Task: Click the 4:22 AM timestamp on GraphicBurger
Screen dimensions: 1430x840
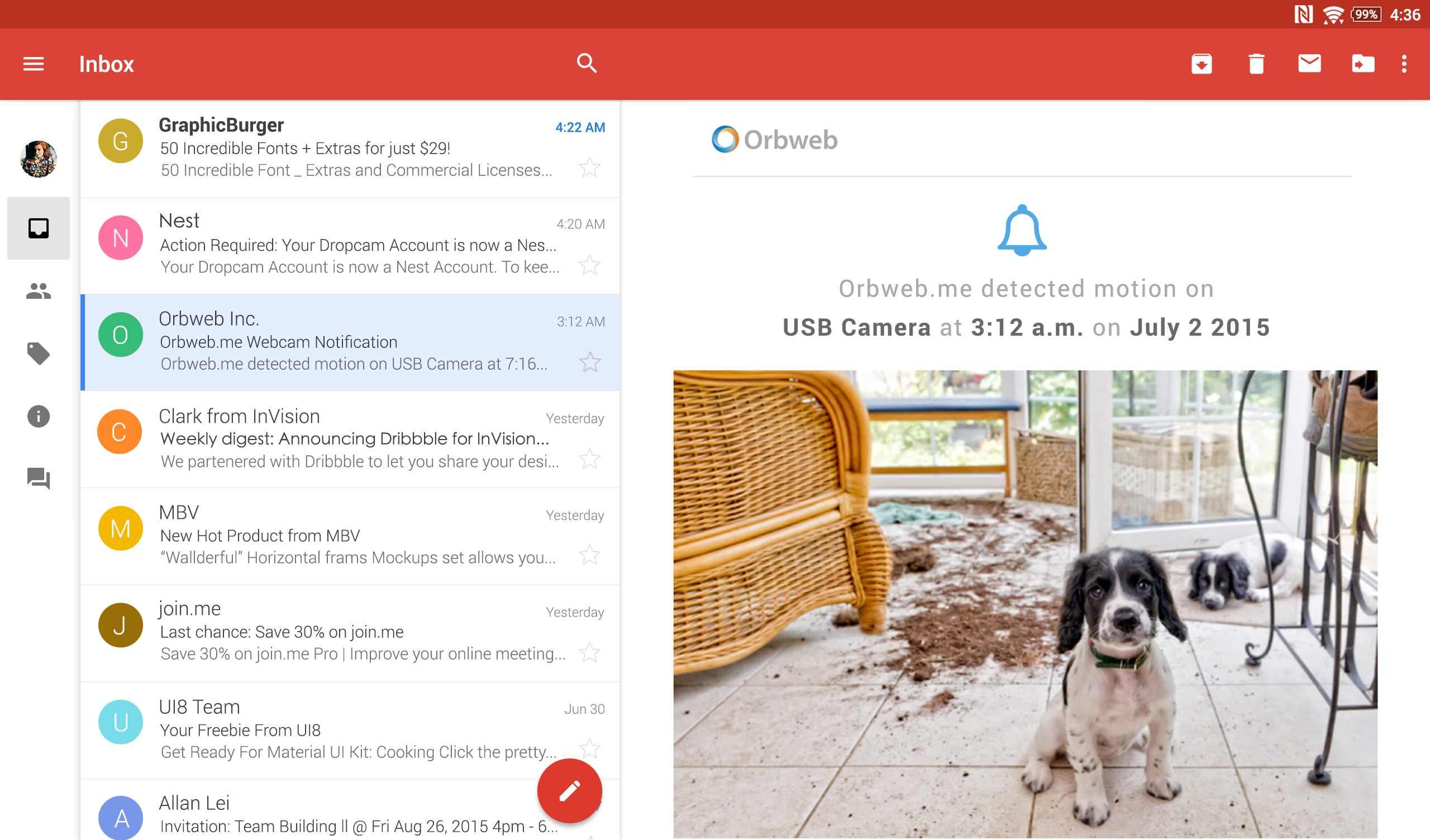Action: [580, 127]
